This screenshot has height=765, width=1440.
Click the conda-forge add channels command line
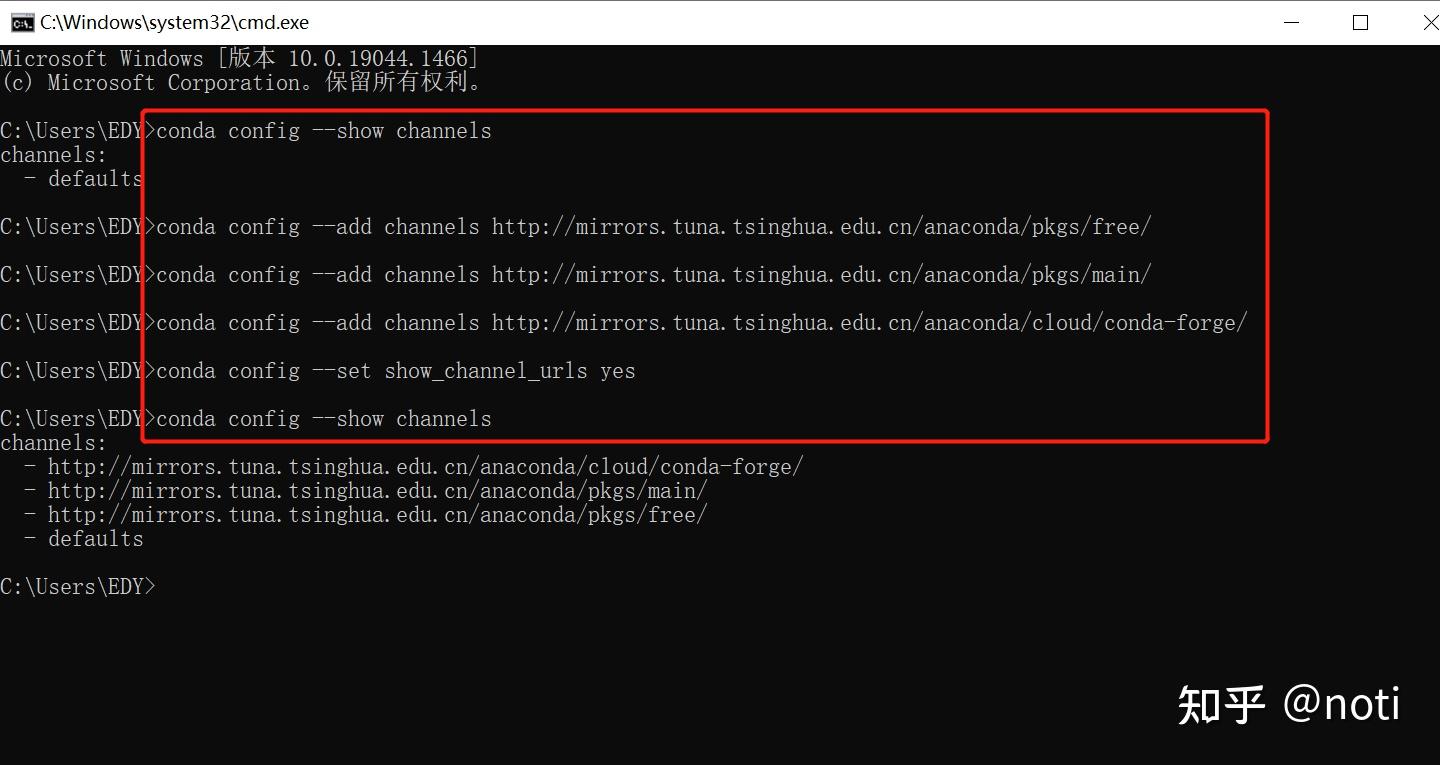701,323
